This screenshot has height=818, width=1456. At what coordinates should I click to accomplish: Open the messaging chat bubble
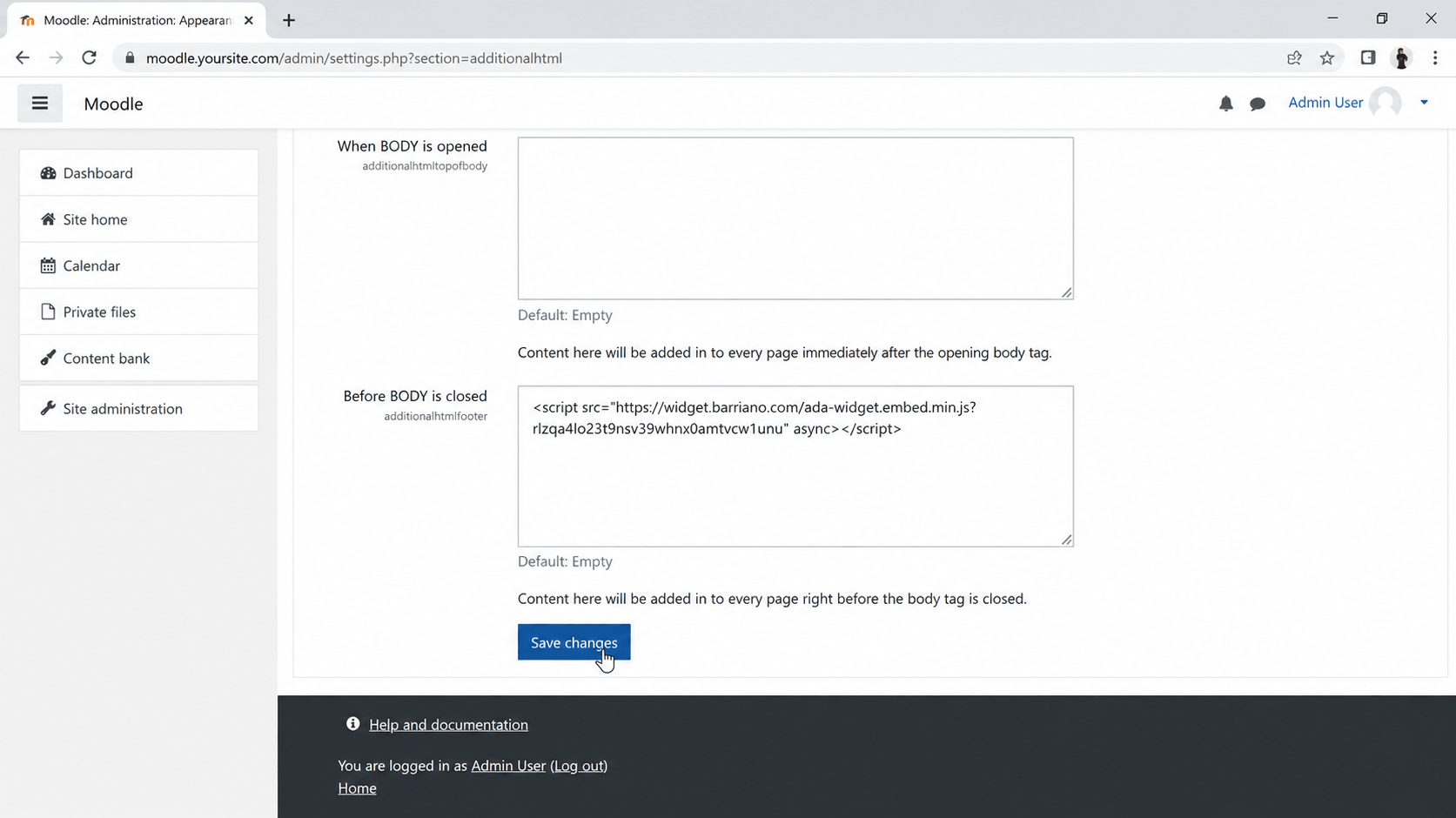[x=1258, y=104]
